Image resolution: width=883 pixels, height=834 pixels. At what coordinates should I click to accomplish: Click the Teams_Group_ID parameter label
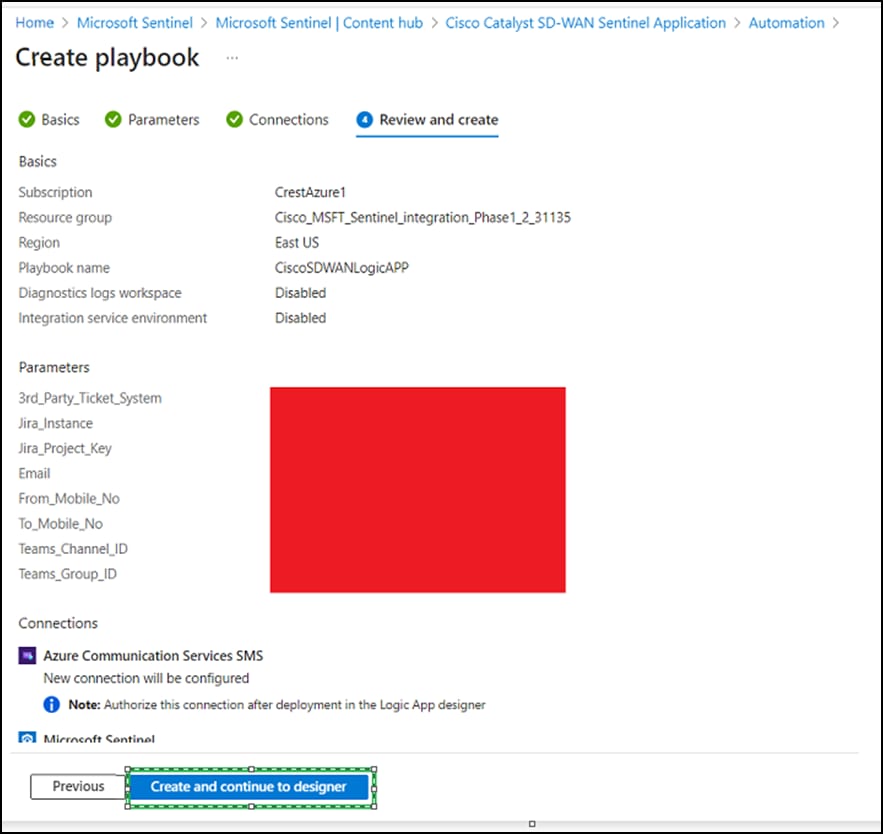click(x=68, y=574)
